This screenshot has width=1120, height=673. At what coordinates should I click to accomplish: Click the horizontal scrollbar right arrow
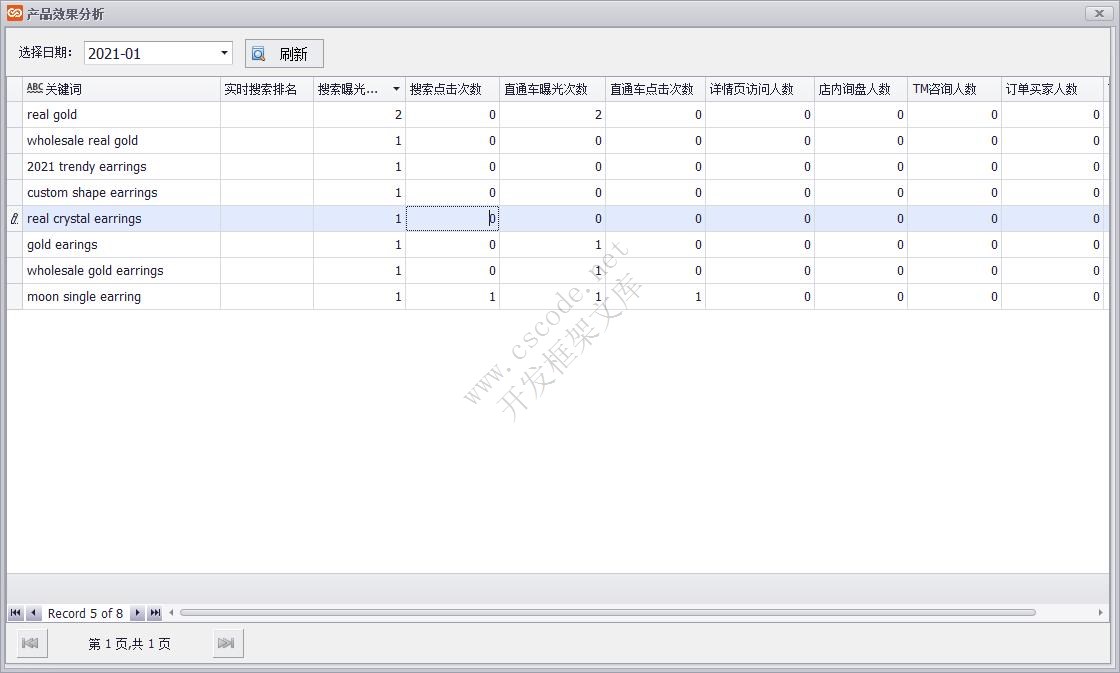tap(1100, 612)
